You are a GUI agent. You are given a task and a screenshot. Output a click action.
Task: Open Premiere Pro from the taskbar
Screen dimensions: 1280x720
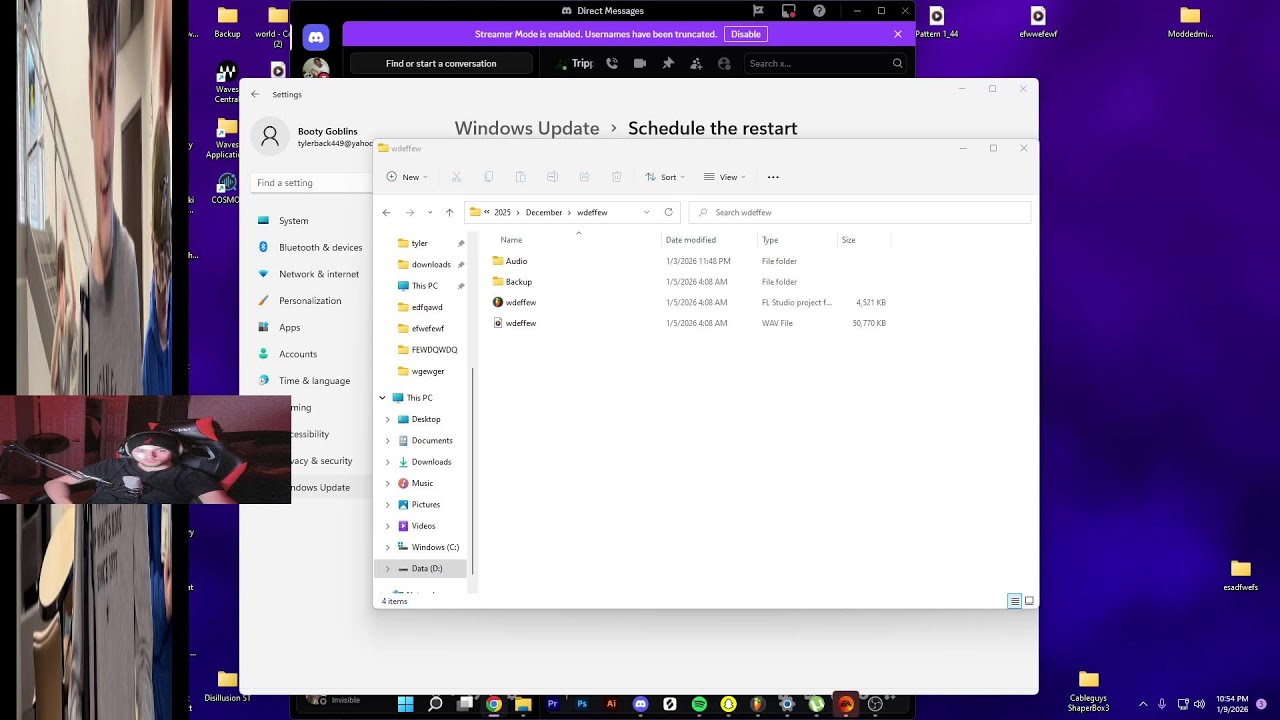tap(553, 704)
